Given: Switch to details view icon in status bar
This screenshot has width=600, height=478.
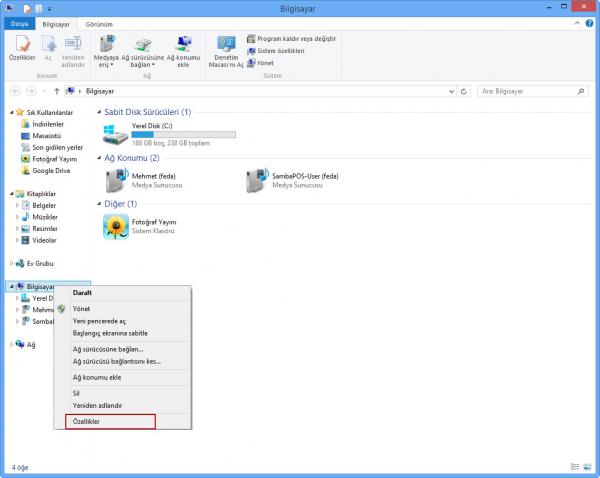Looking at the screenshot, I should [x=575, y=467].
